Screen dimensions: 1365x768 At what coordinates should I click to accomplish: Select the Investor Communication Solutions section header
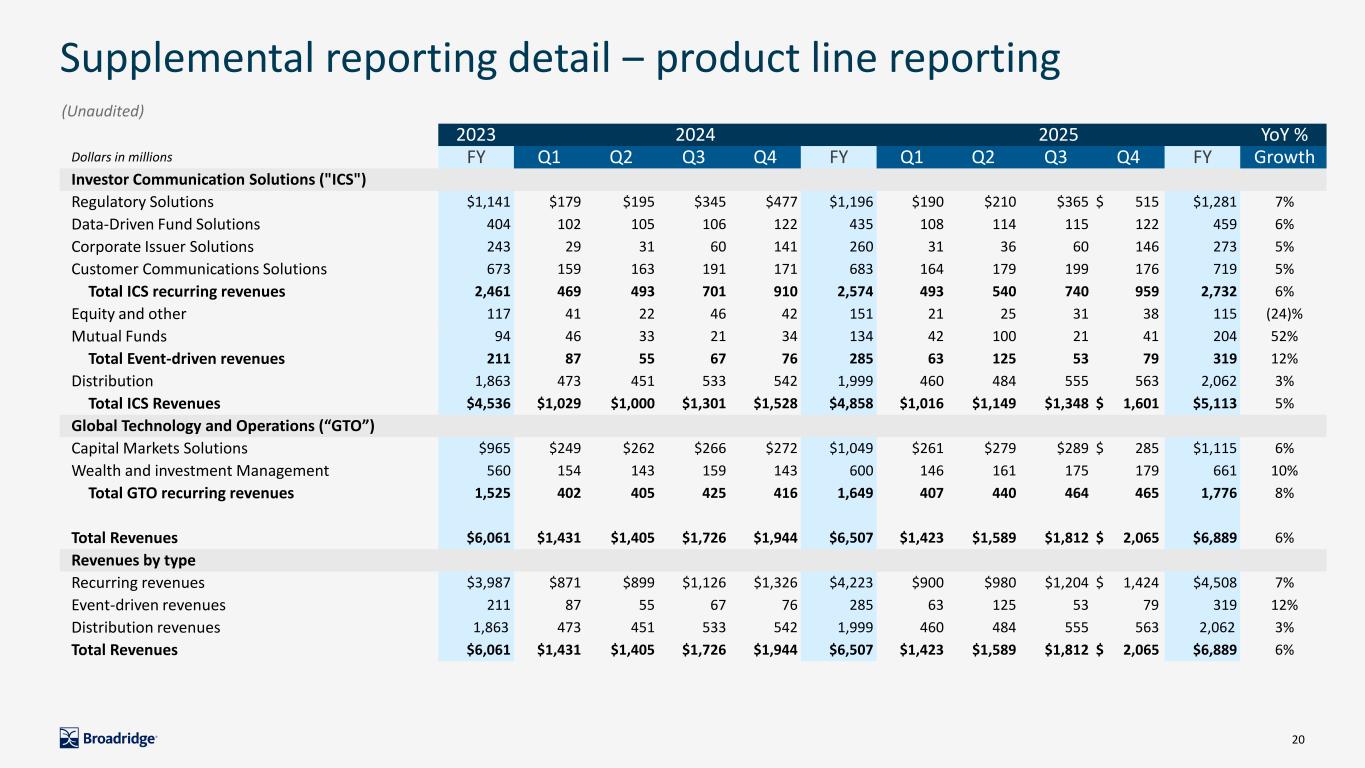click(219, 180)
